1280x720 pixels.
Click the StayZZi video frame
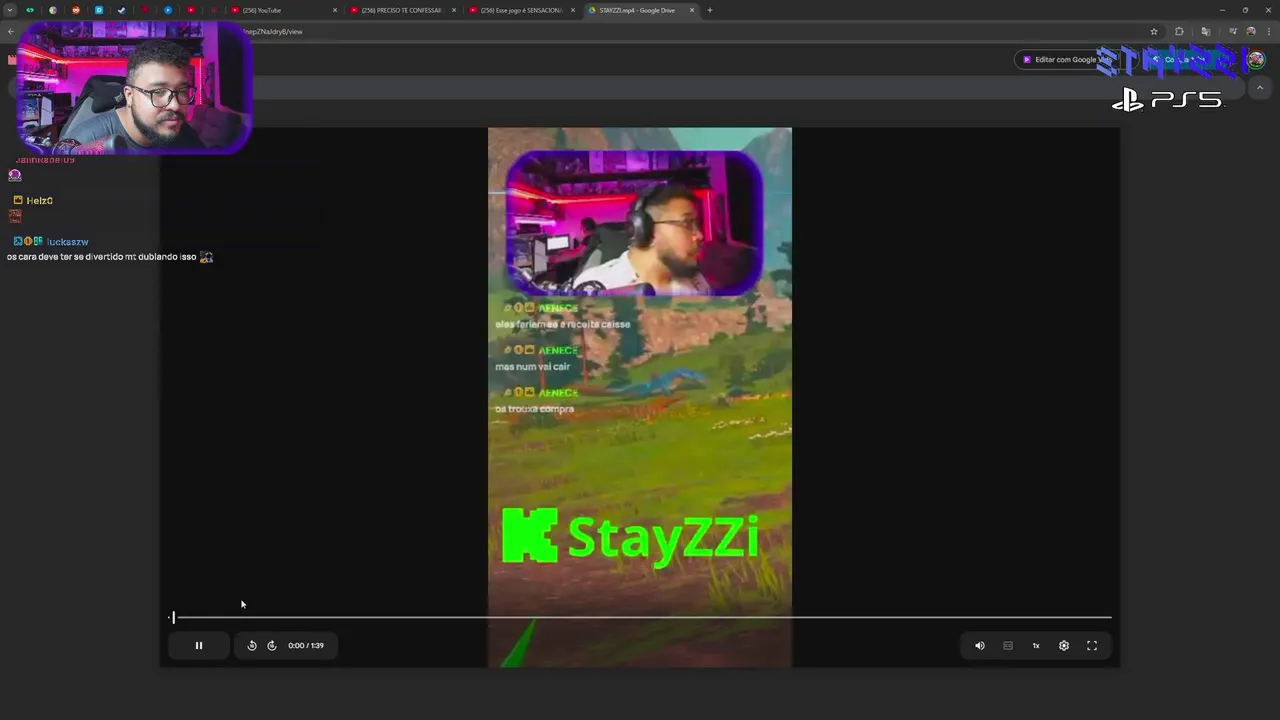(x=640, y=397)
